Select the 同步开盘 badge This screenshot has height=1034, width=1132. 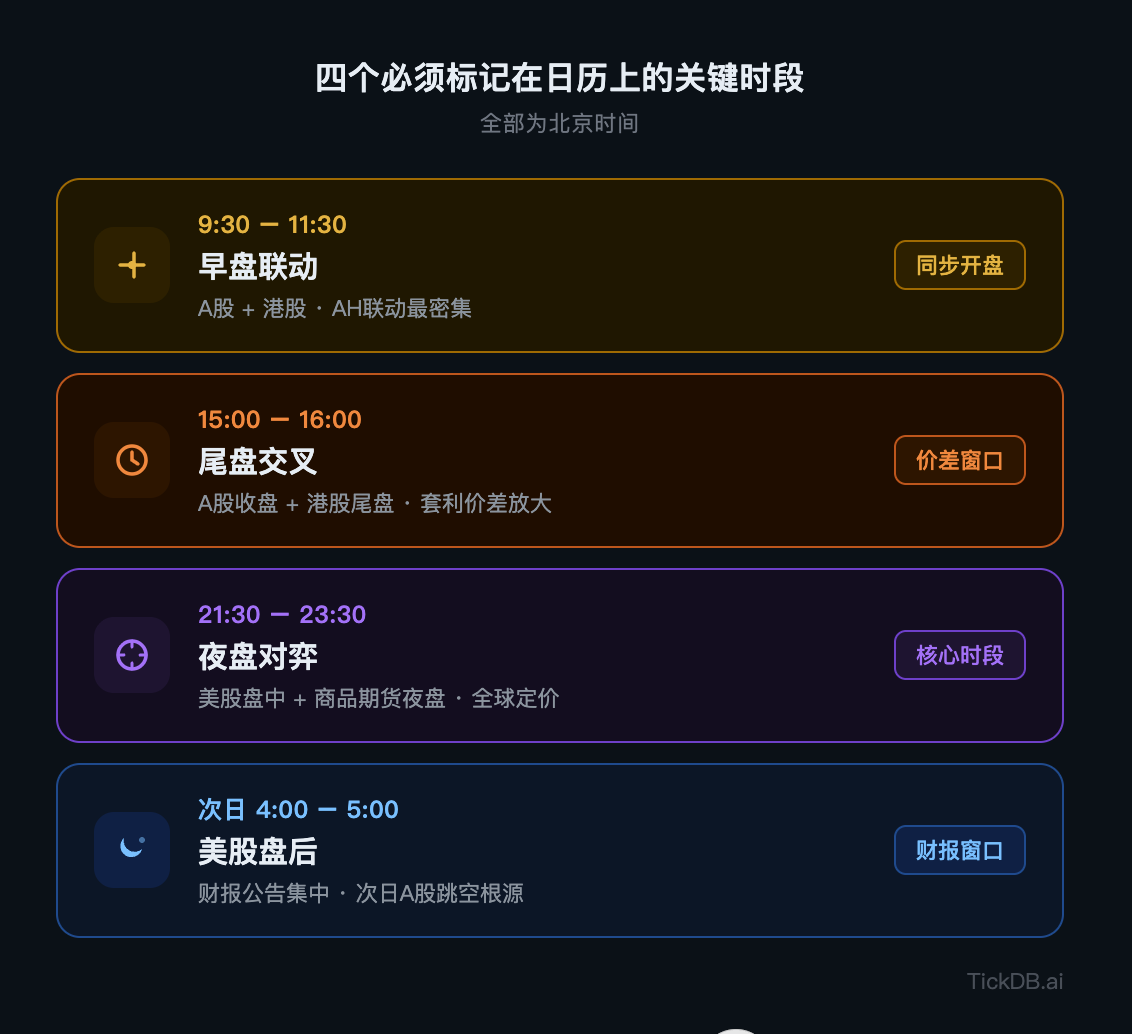[959, 265]
